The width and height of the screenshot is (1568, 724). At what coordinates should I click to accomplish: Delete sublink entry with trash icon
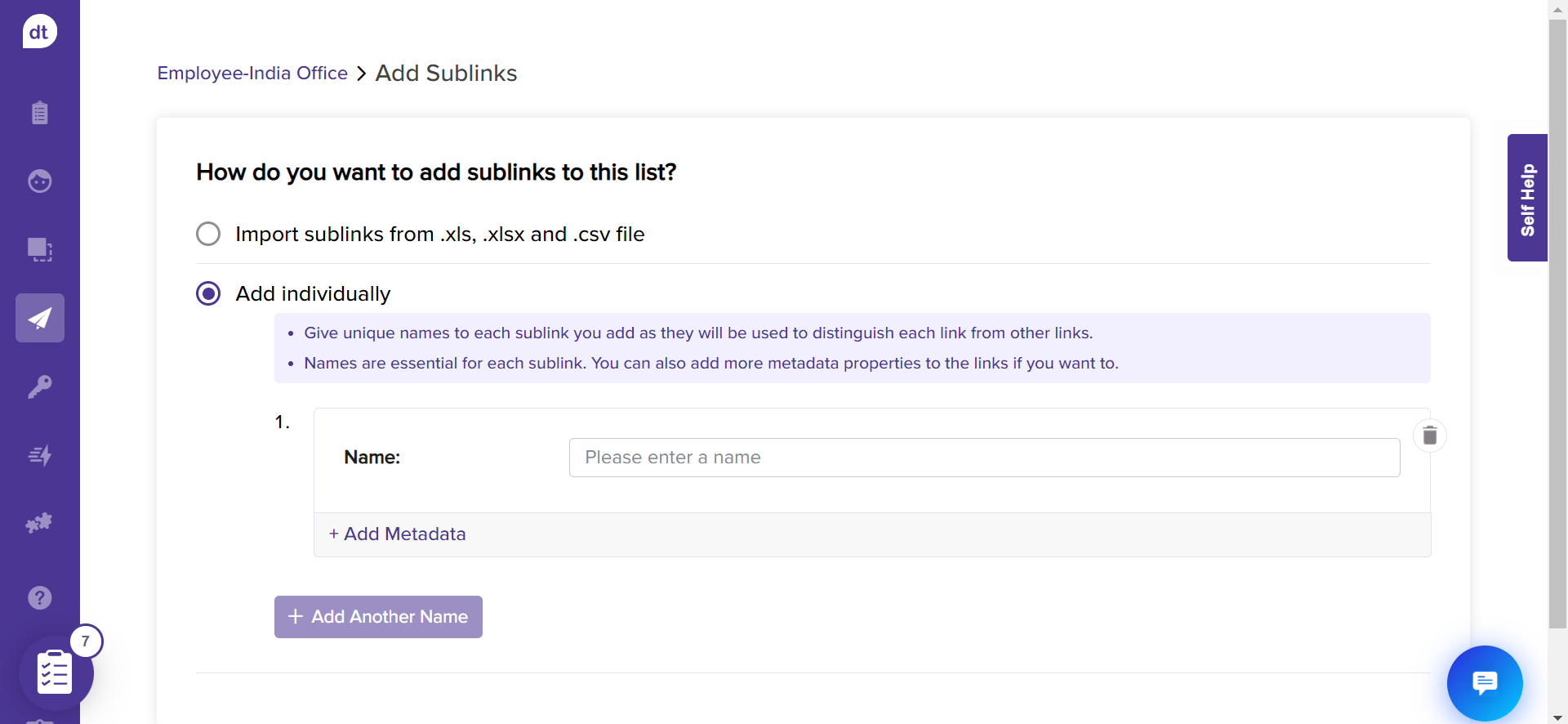point(1429,436)
